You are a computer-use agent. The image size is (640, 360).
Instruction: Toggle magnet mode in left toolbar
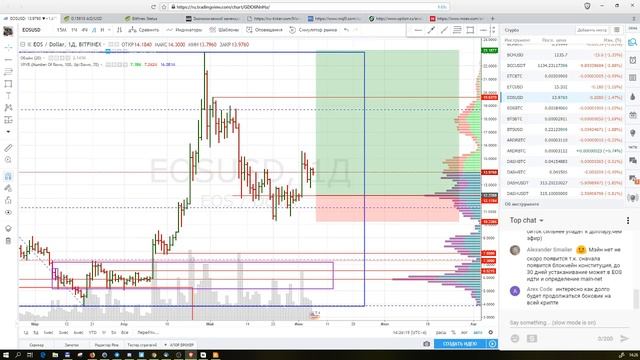[x=8, y=176]
